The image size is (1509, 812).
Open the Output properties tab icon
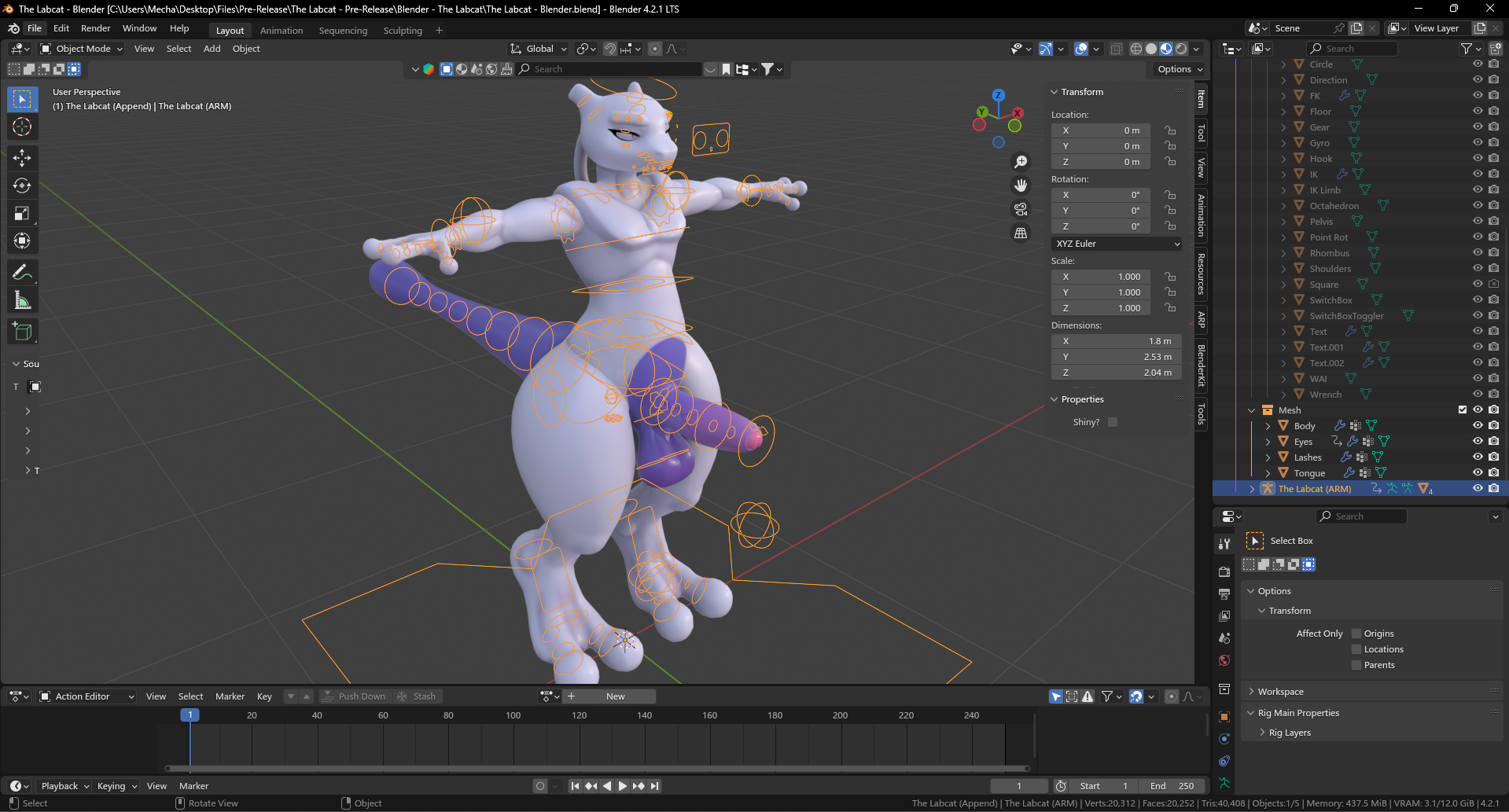click(1224, 593)
